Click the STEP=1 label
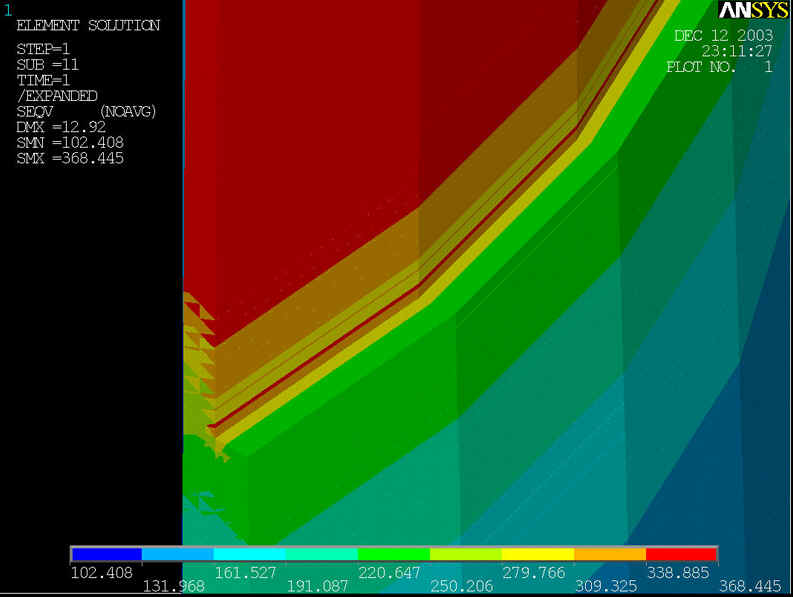The image size is (793, 597). pyautogui.click(x=43, y=49)
